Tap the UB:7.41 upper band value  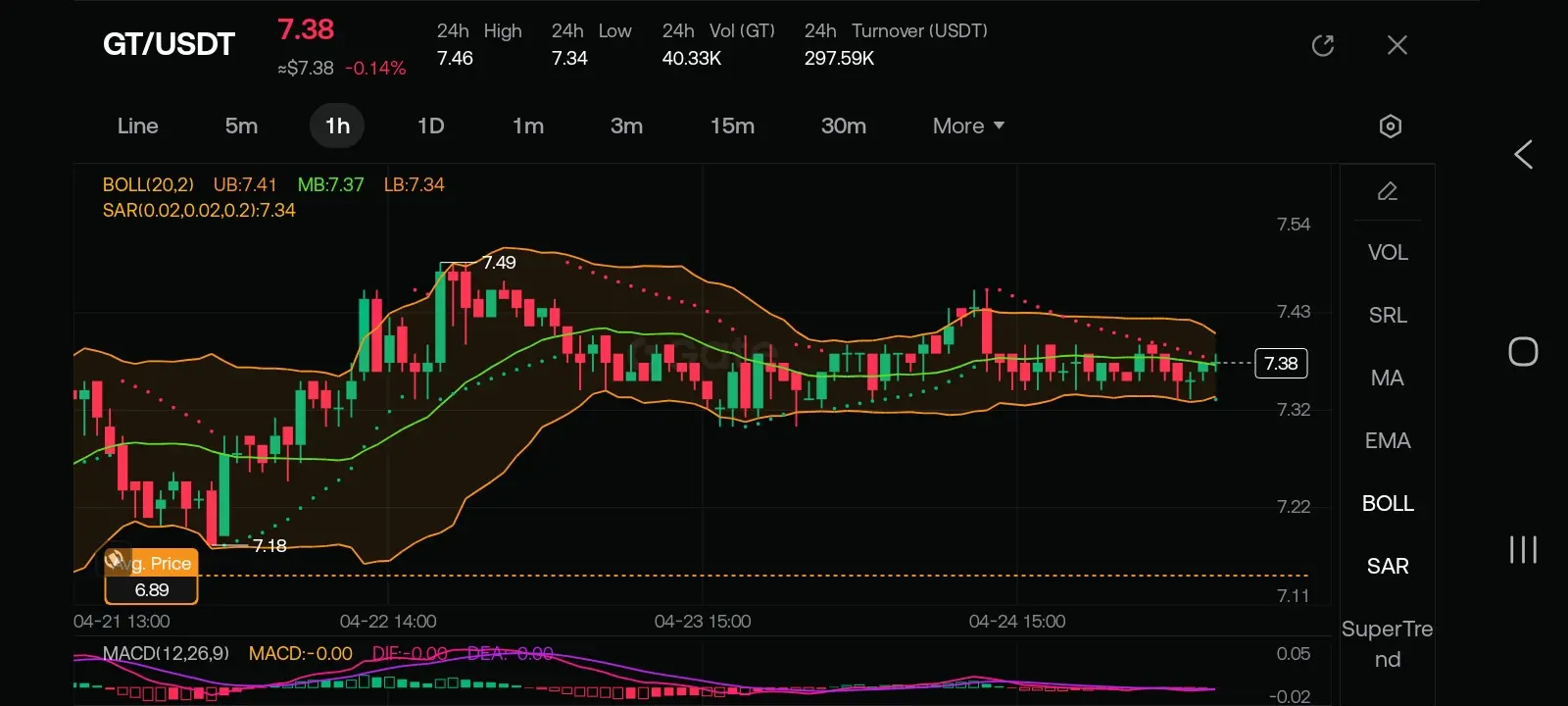pyautogui.click(x=245, y=184)
